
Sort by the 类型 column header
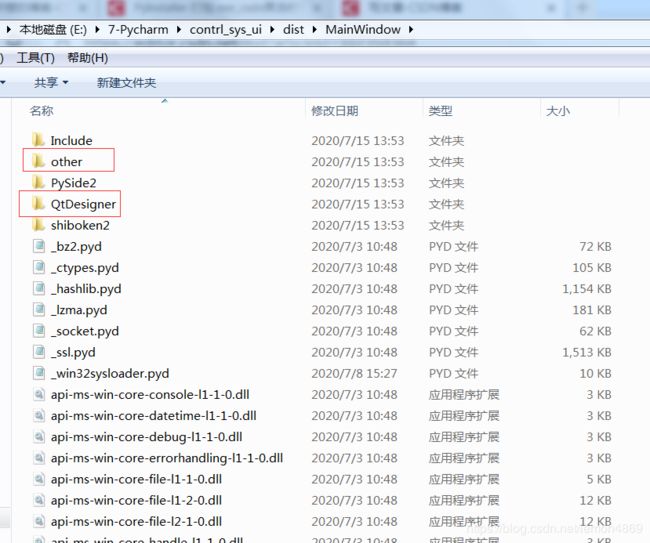[440, 111]
